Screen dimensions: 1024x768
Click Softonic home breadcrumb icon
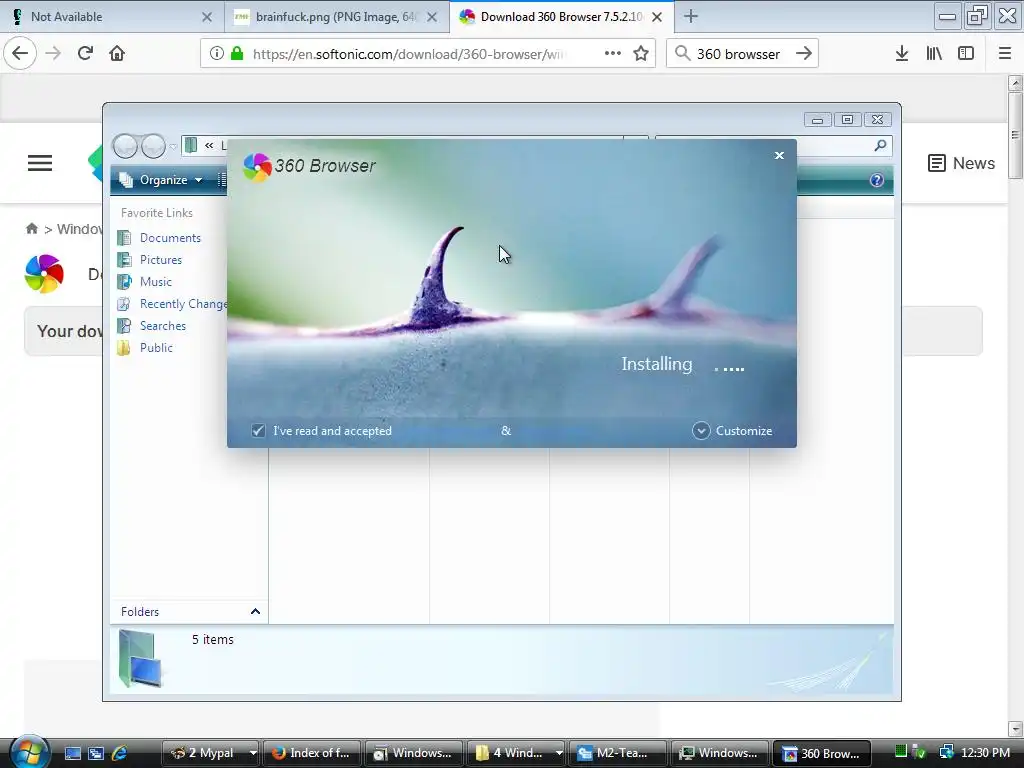point(31,229)
